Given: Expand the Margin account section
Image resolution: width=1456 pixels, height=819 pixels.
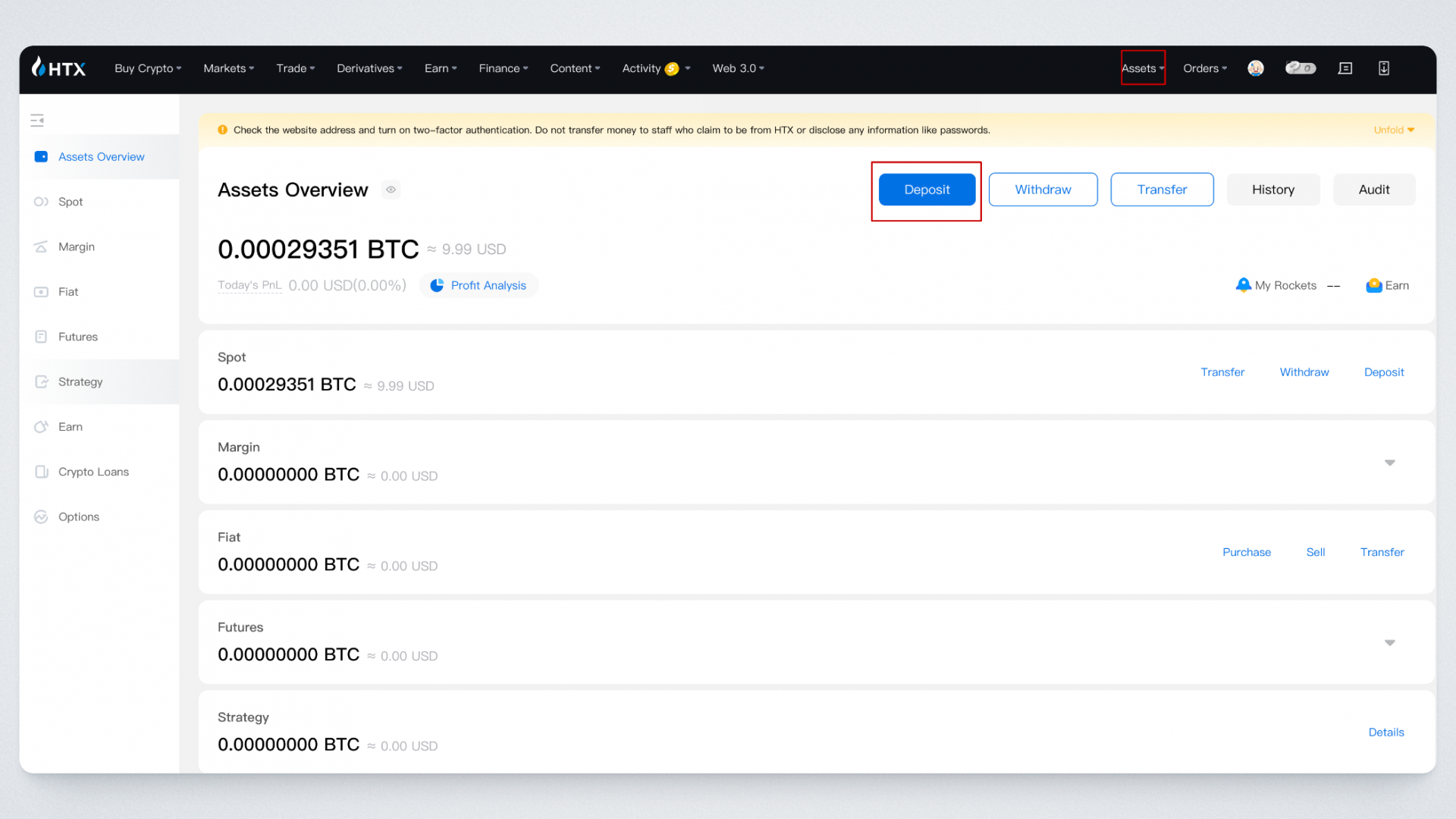Looking at the screenshot, I should coord(1390,463).
